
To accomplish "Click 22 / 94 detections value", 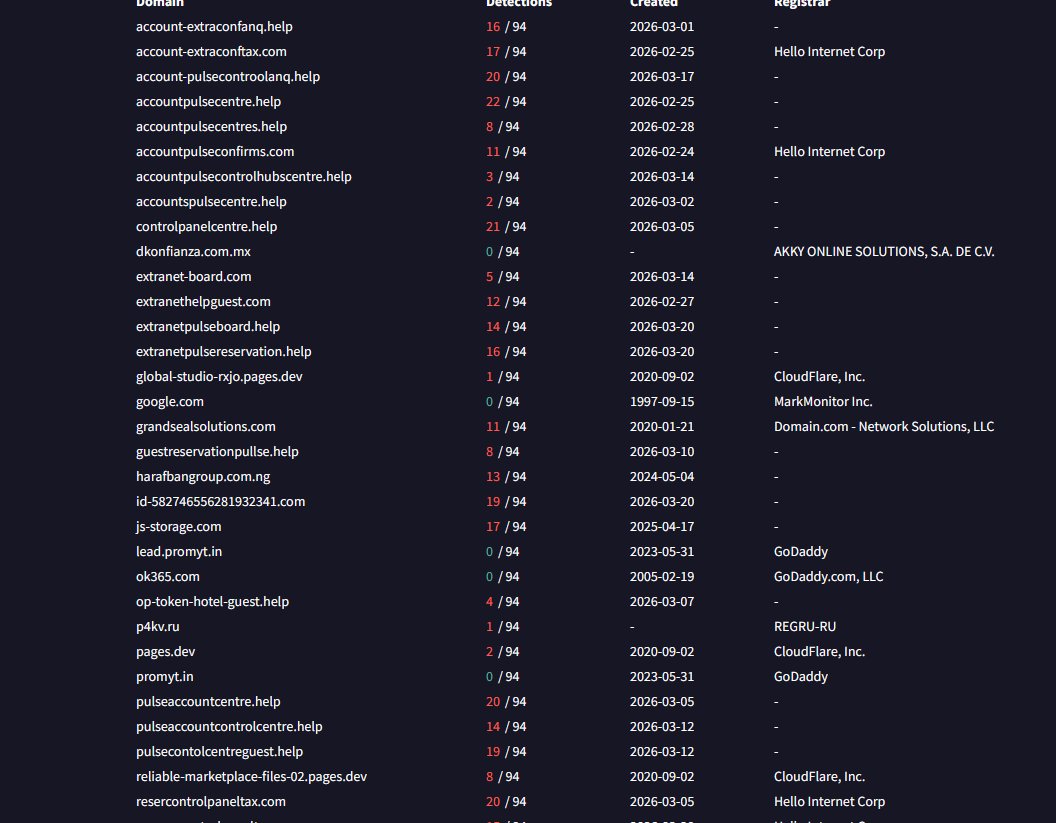I will [506, 101].
